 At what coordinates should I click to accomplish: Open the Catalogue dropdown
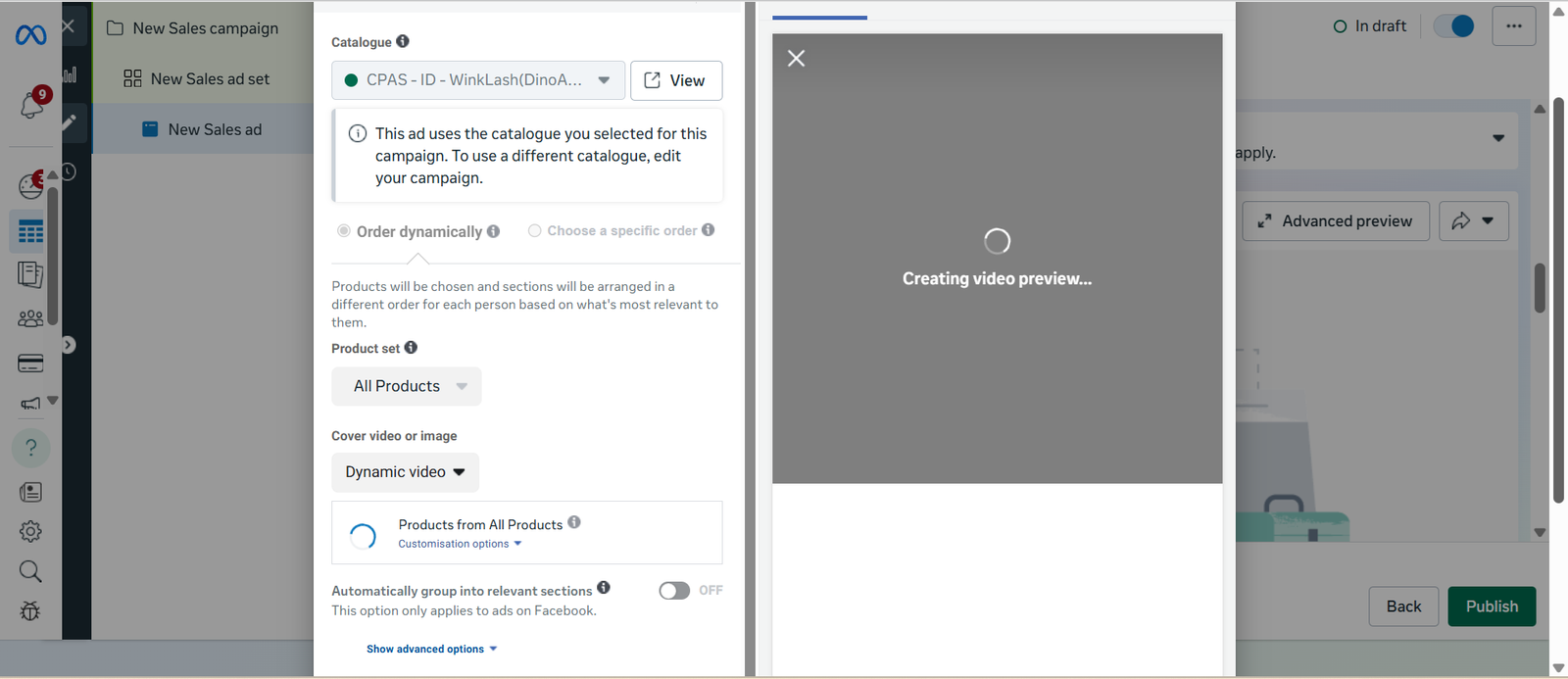tap(478, 80)
